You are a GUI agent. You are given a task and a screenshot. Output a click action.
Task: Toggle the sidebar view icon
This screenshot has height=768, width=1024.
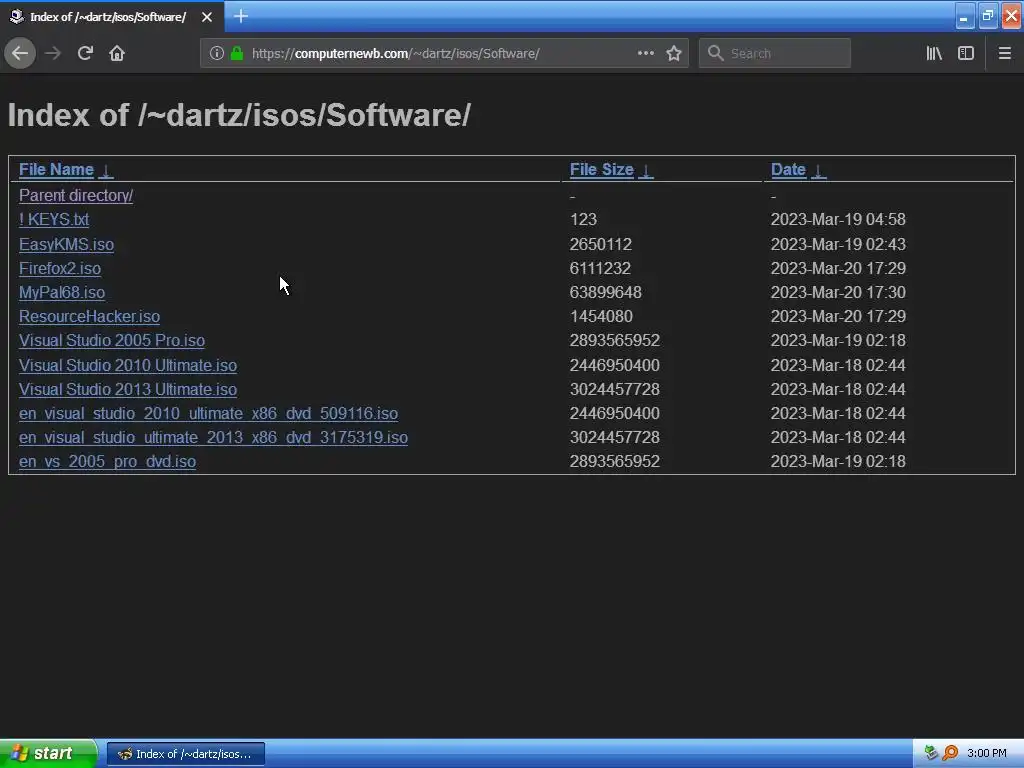966,54
